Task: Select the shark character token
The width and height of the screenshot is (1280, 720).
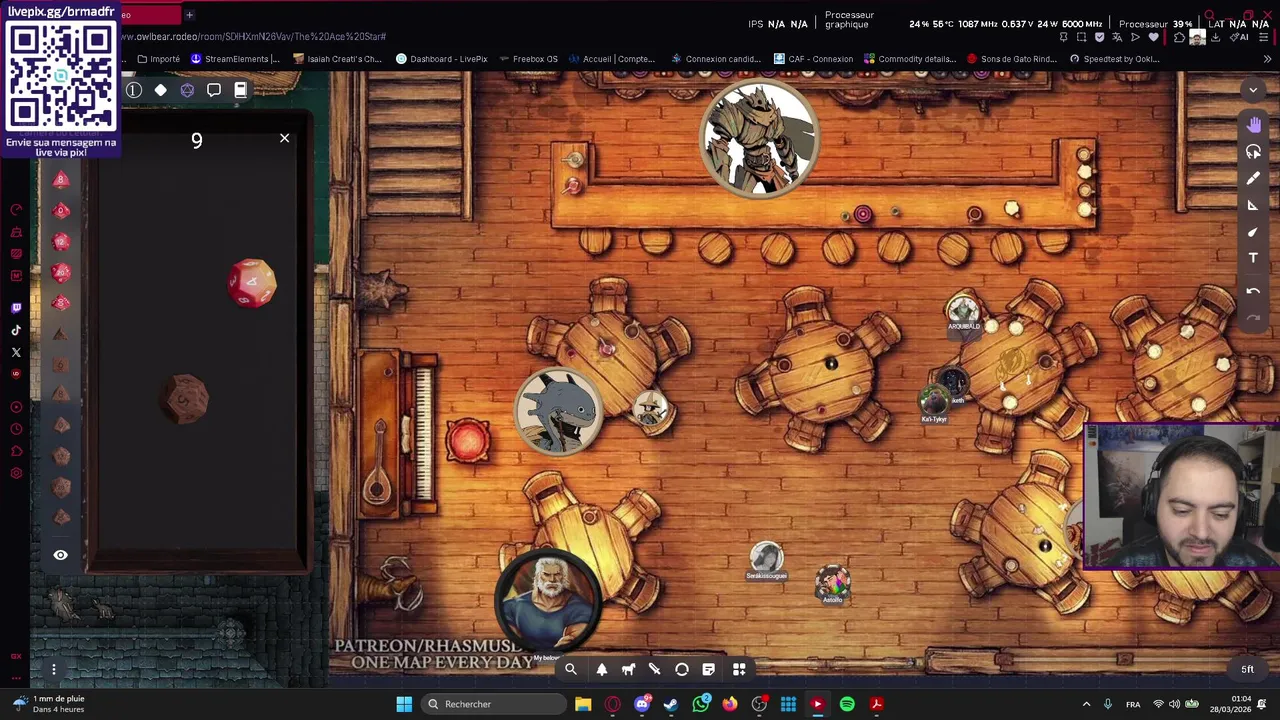Action: point(559,412)
